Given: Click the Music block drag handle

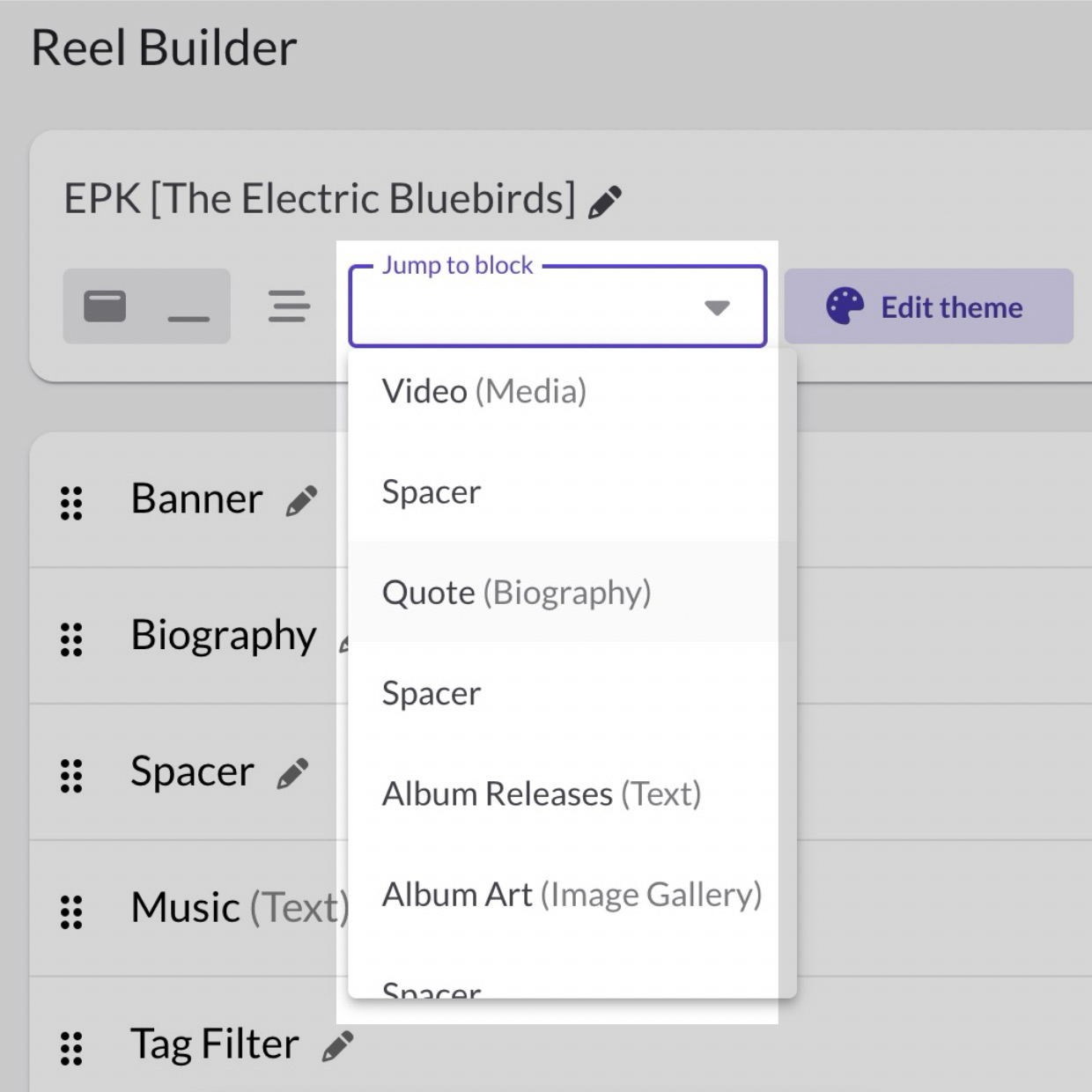Looking at the screenshot, I should [71, 912].
